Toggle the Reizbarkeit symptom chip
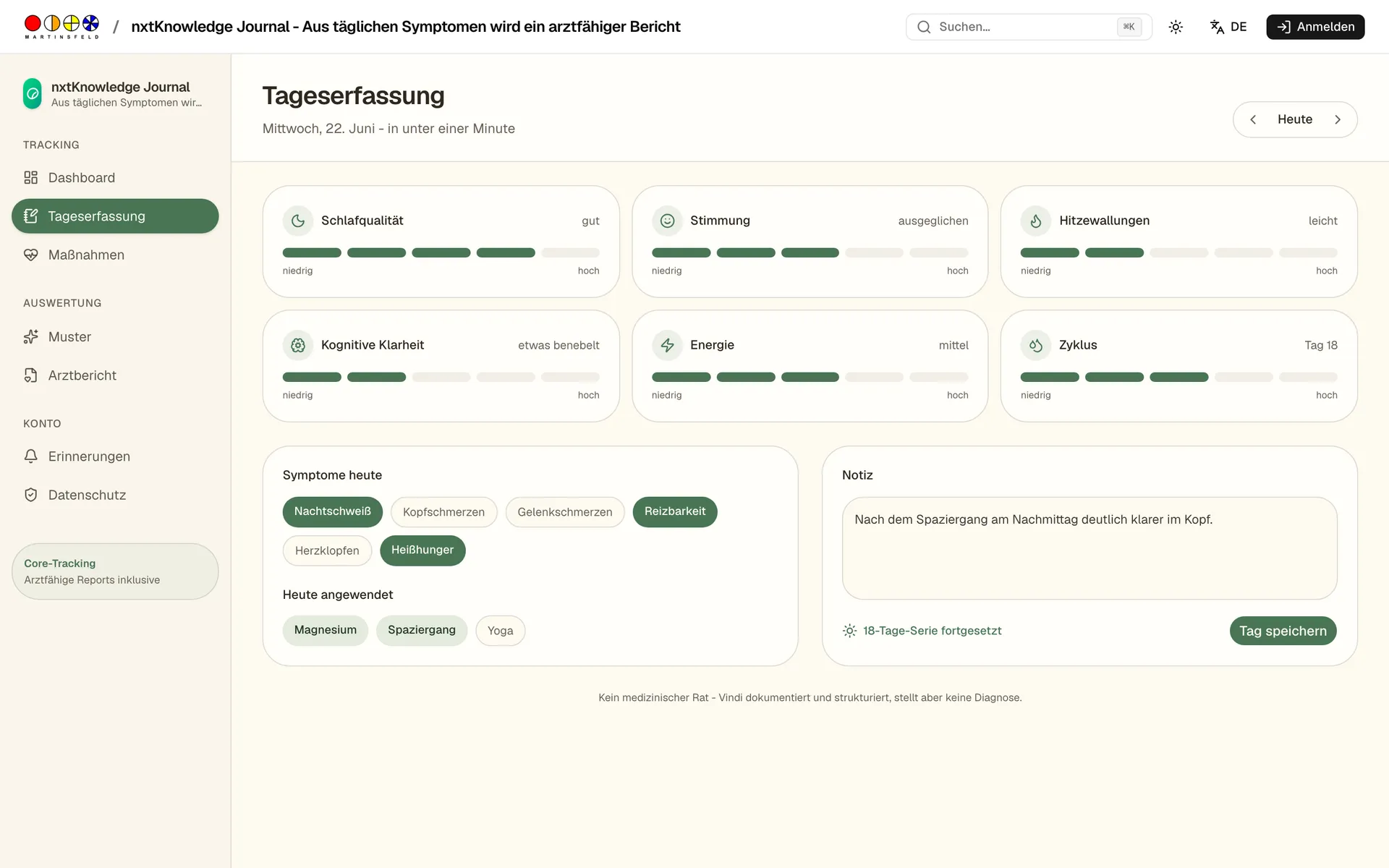1389x868 pixels. tap(675, 511)
